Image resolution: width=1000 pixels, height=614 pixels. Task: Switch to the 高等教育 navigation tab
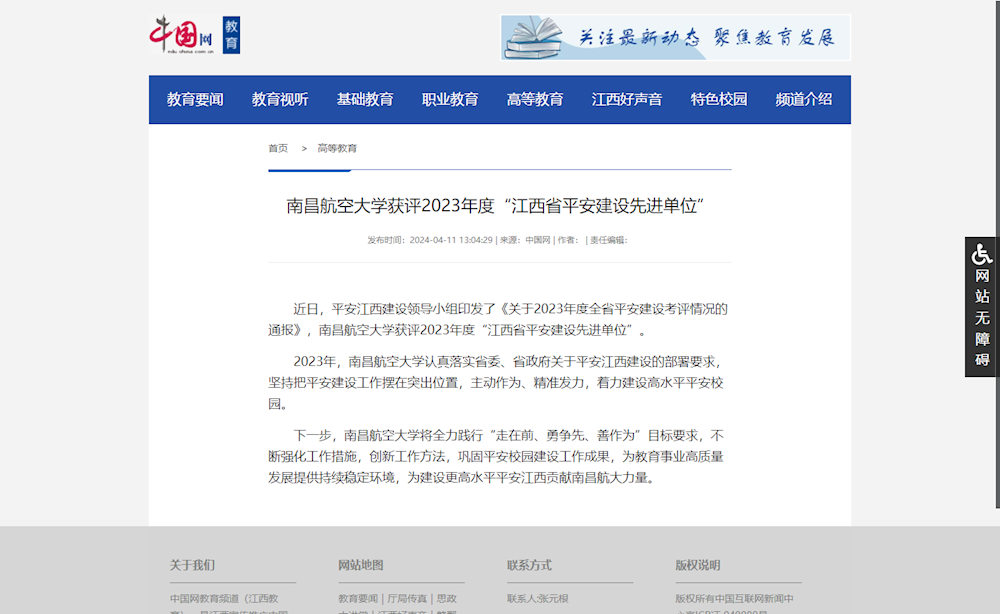point(535,99)
